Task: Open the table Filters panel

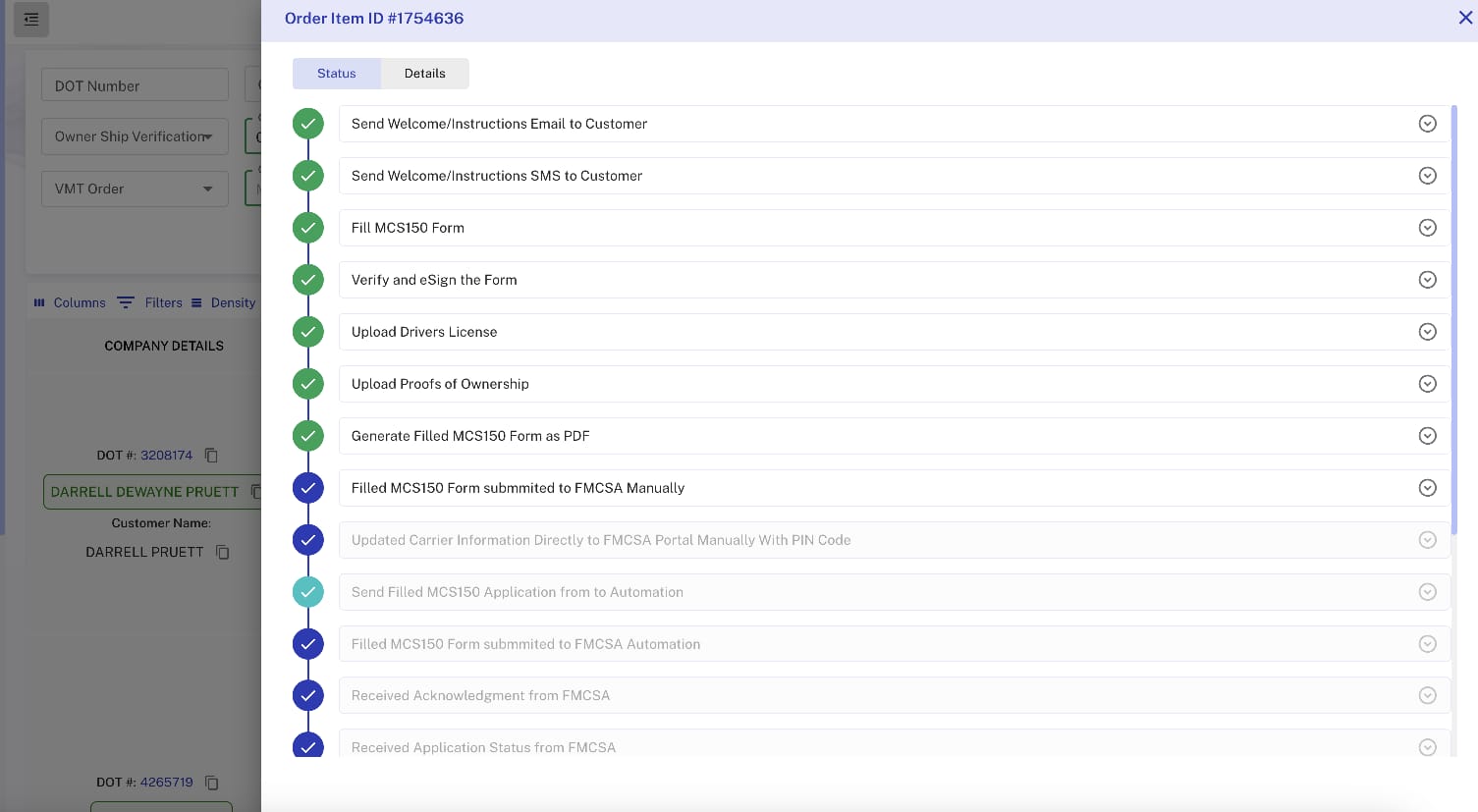Action: click(x=150, y=303)
